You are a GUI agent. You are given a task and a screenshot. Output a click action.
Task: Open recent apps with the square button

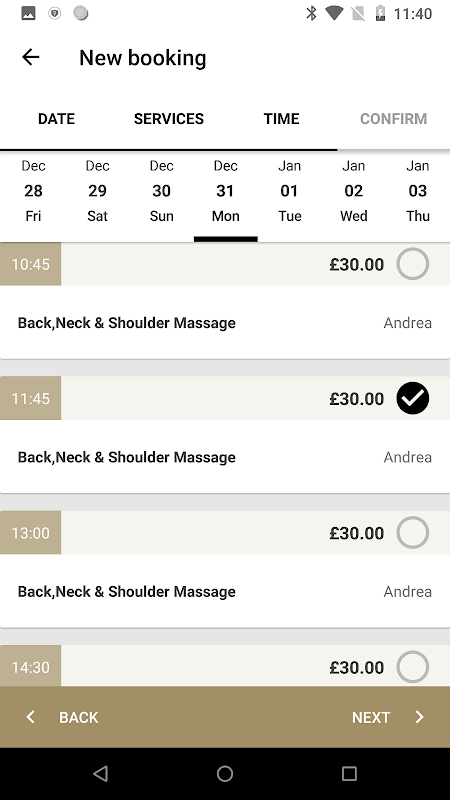point(349,774)
